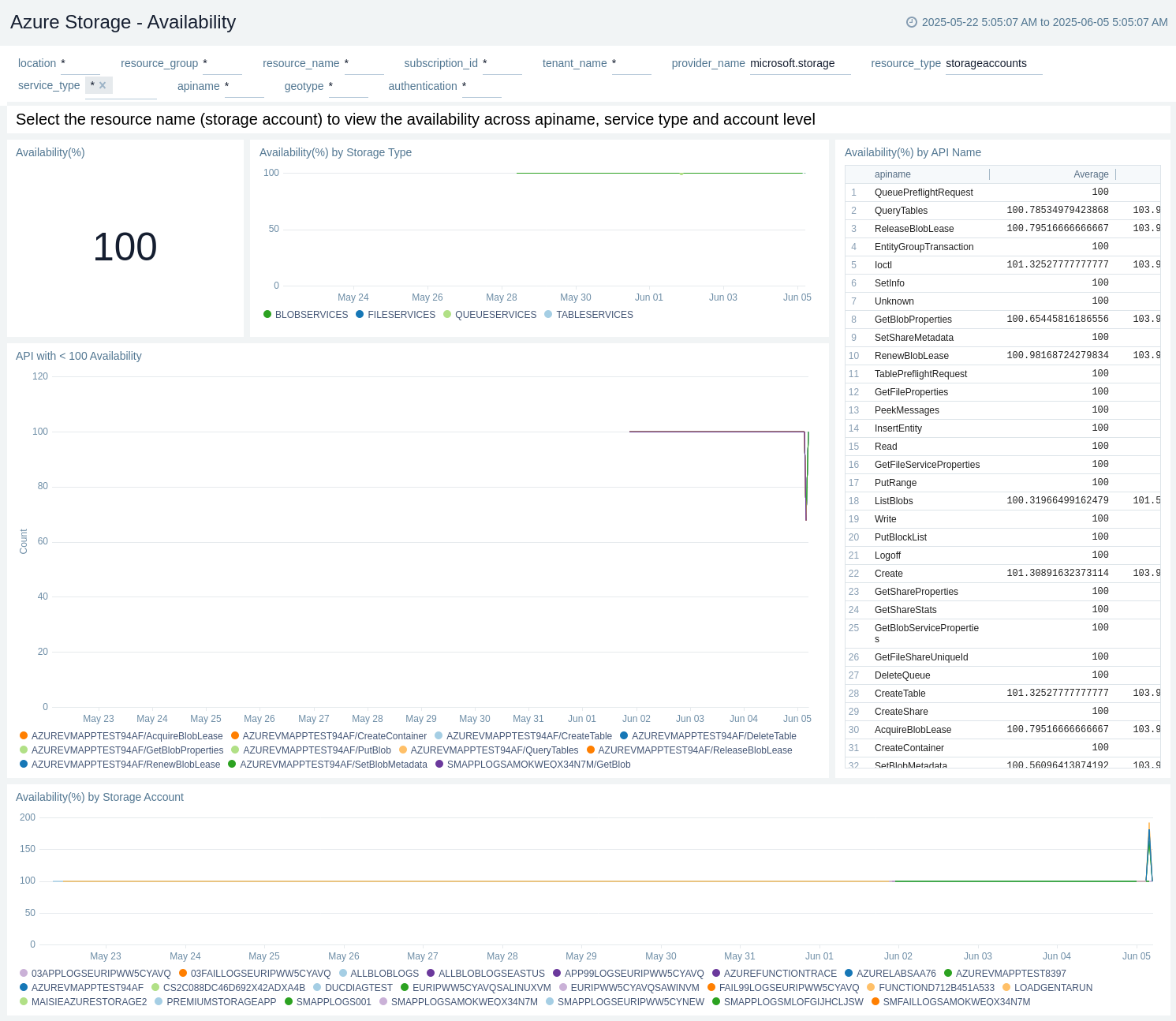This screenshot has width=1176, height=1021.
Task: Open the Availability(%) by Storage Account panel title
Action: pyautogui.click(x=99, y=797)
